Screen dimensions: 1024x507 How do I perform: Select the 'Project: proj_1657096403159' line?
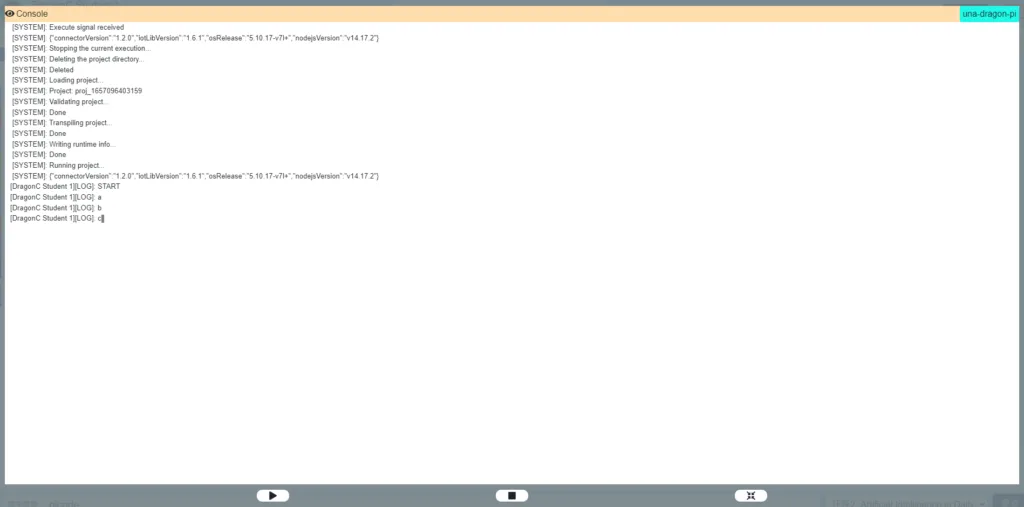point(77,91)
